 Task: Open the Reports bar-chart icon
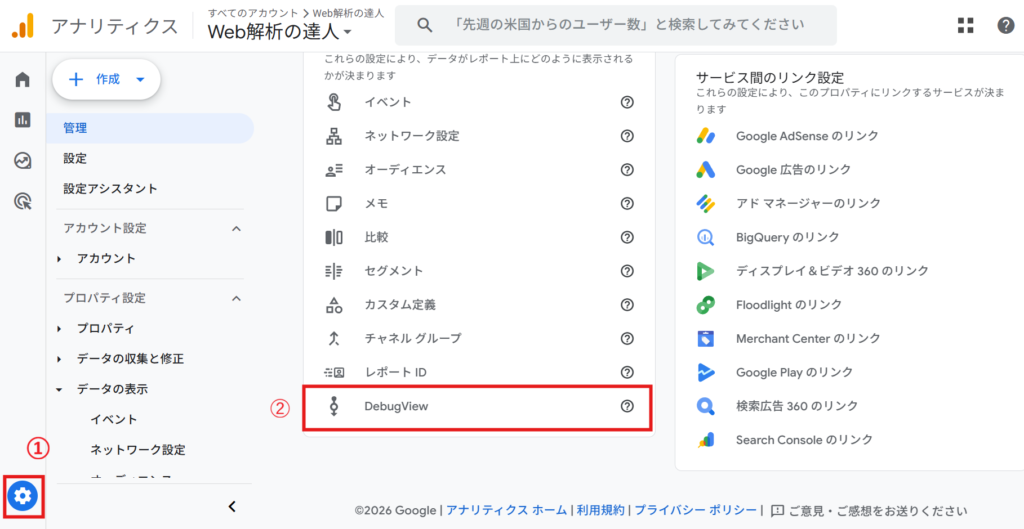[x=23, y=120]
